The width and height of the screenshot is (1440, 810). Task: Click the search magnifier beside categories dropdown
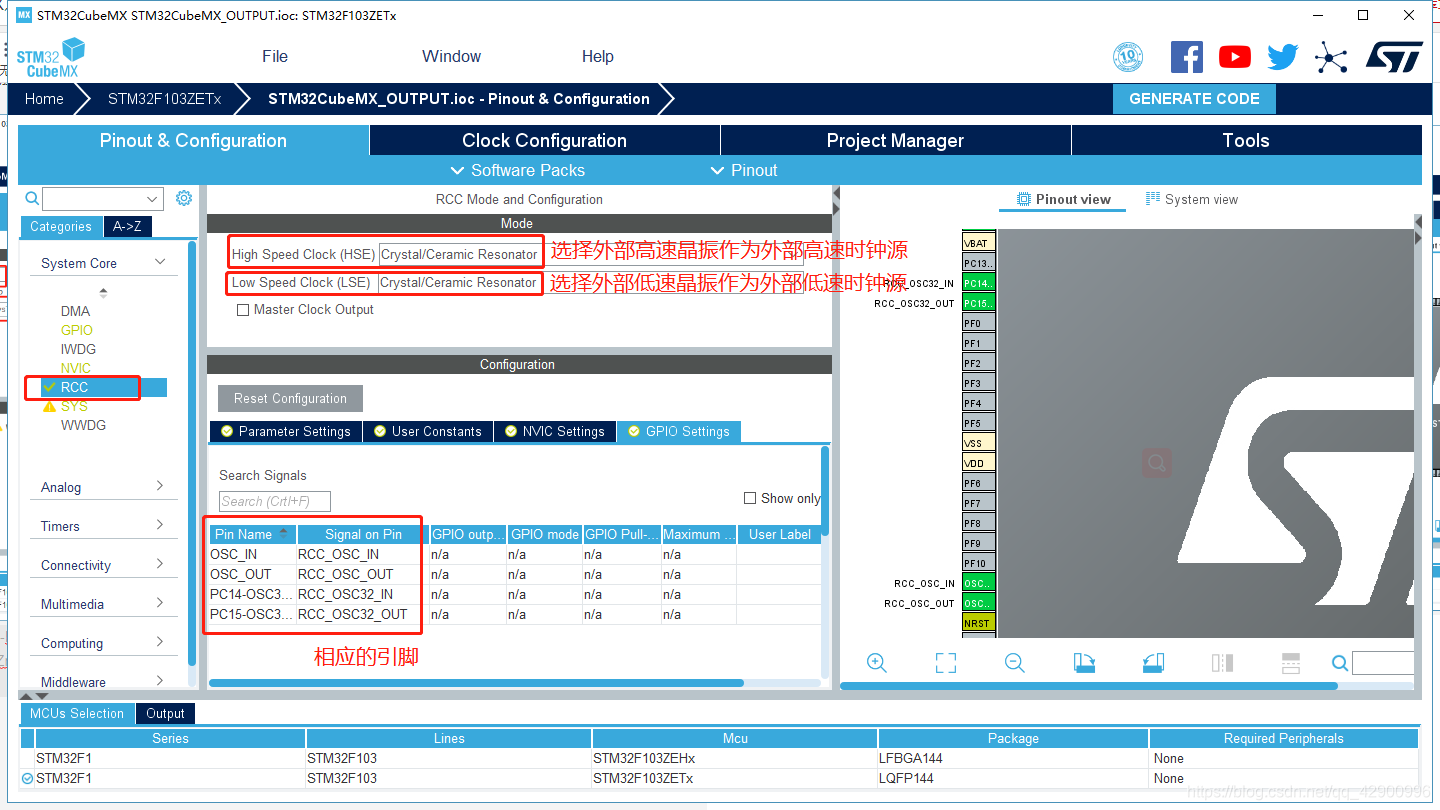(x=32, y=199)
